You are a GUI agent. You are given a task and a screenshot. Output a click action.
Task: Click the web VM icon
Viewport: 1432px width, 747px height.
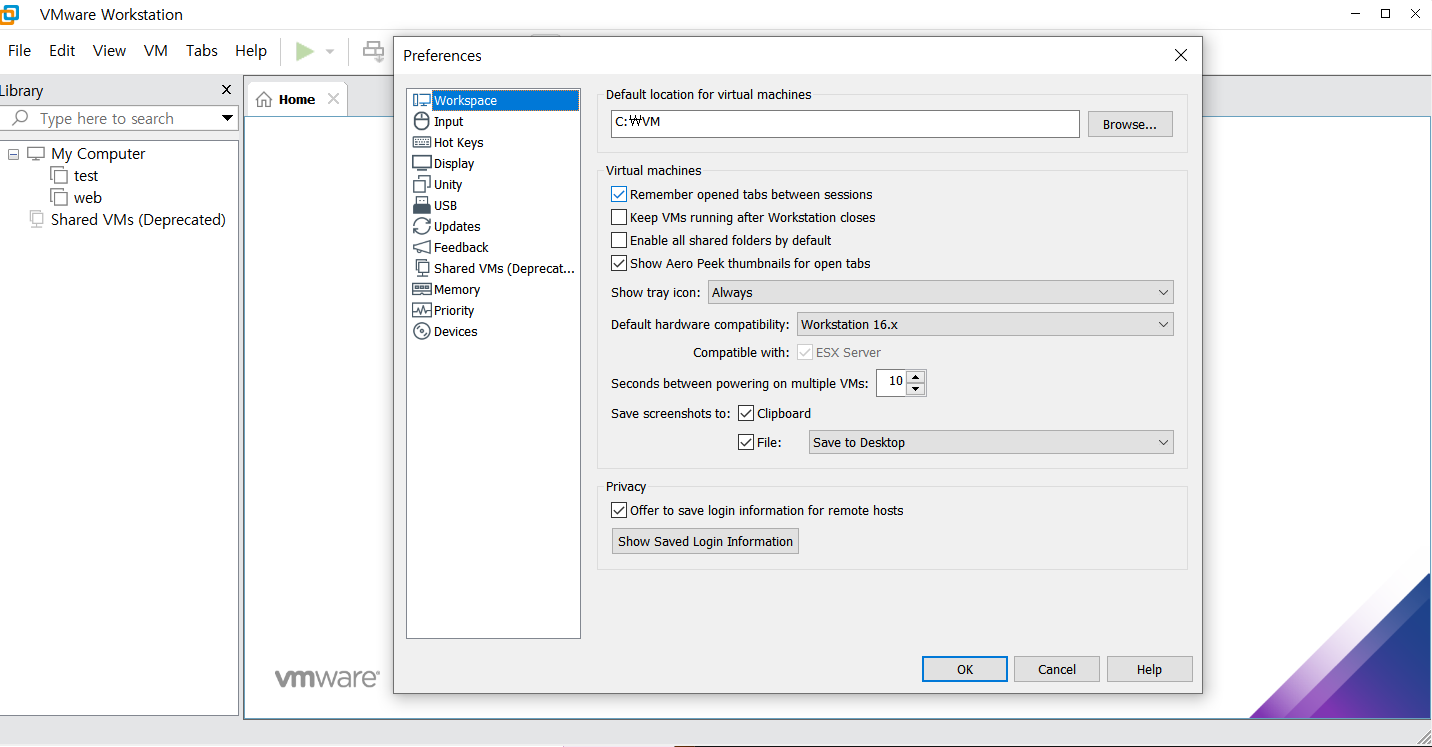(x=59, y=197)
